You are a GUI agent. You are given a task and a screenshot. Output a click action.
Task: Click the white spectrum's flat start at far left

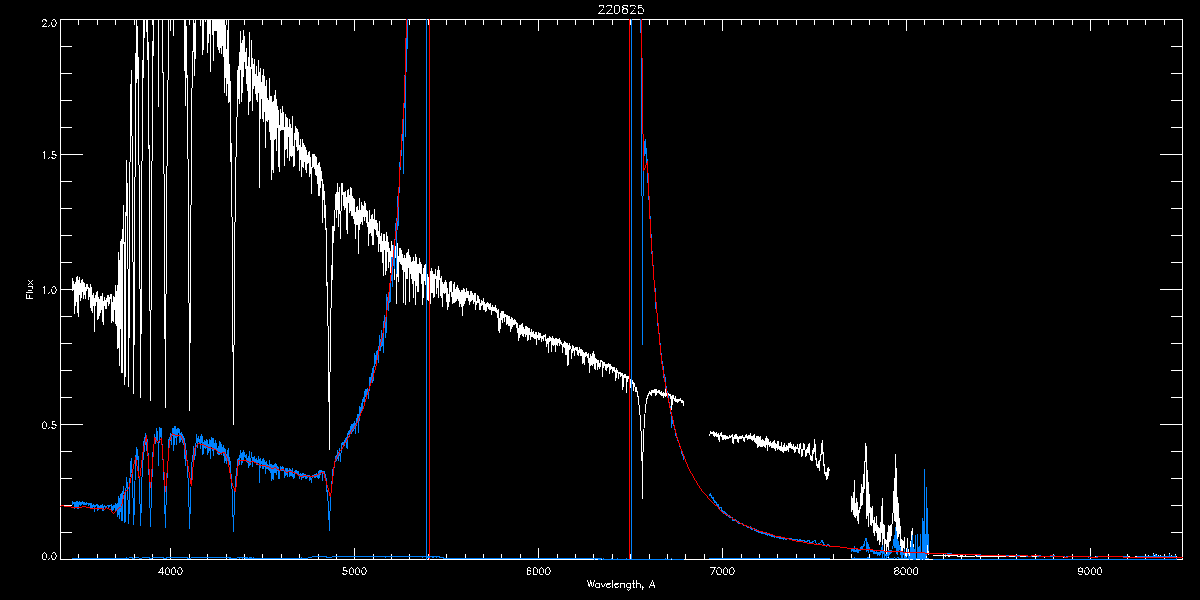click(85, 295)
